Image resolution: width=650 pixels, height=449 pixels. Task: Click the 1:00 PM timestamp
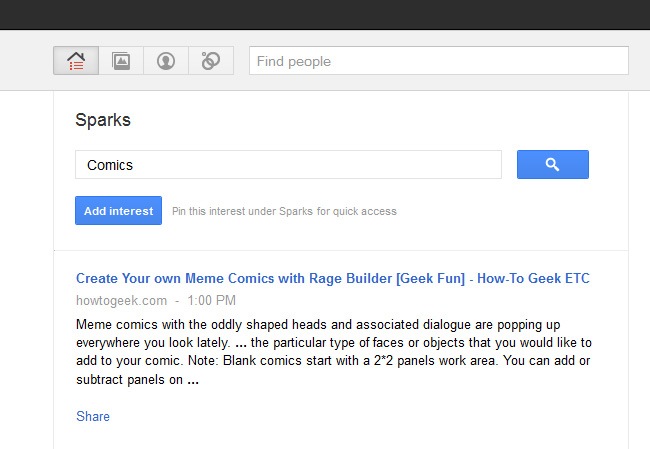coord(211,300)
